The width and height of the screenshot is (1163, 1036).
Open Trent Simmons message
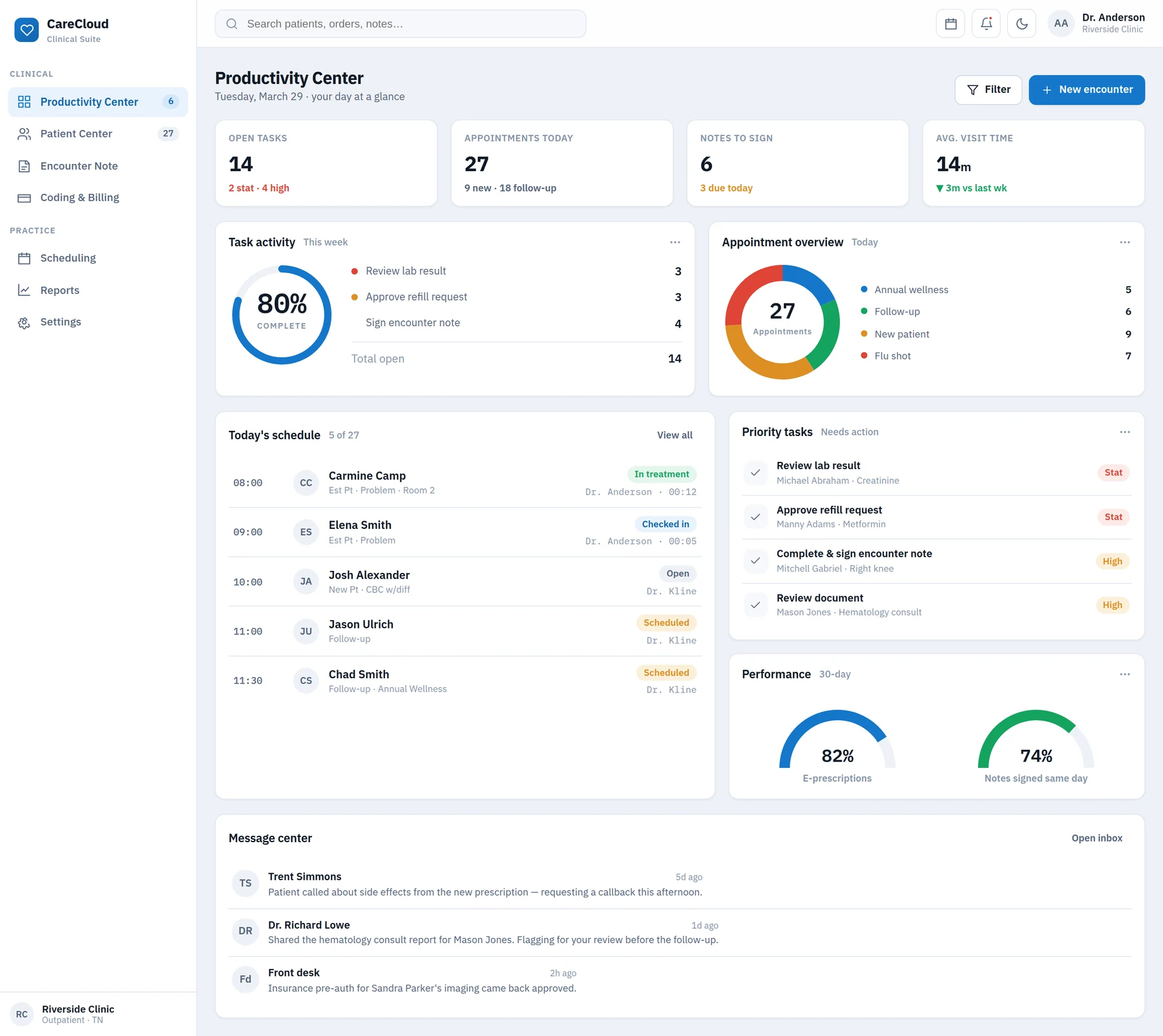tap(680, 884)
